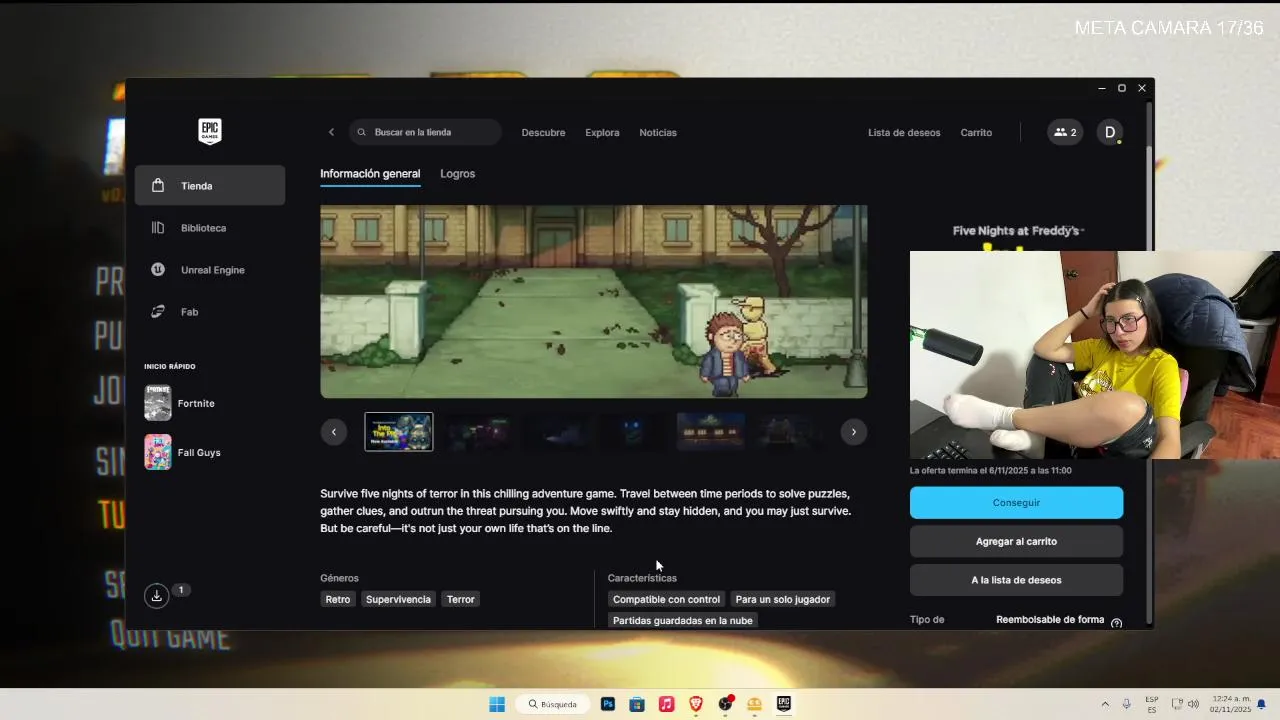
Task: Open the Noticias section
Action: 658,132
